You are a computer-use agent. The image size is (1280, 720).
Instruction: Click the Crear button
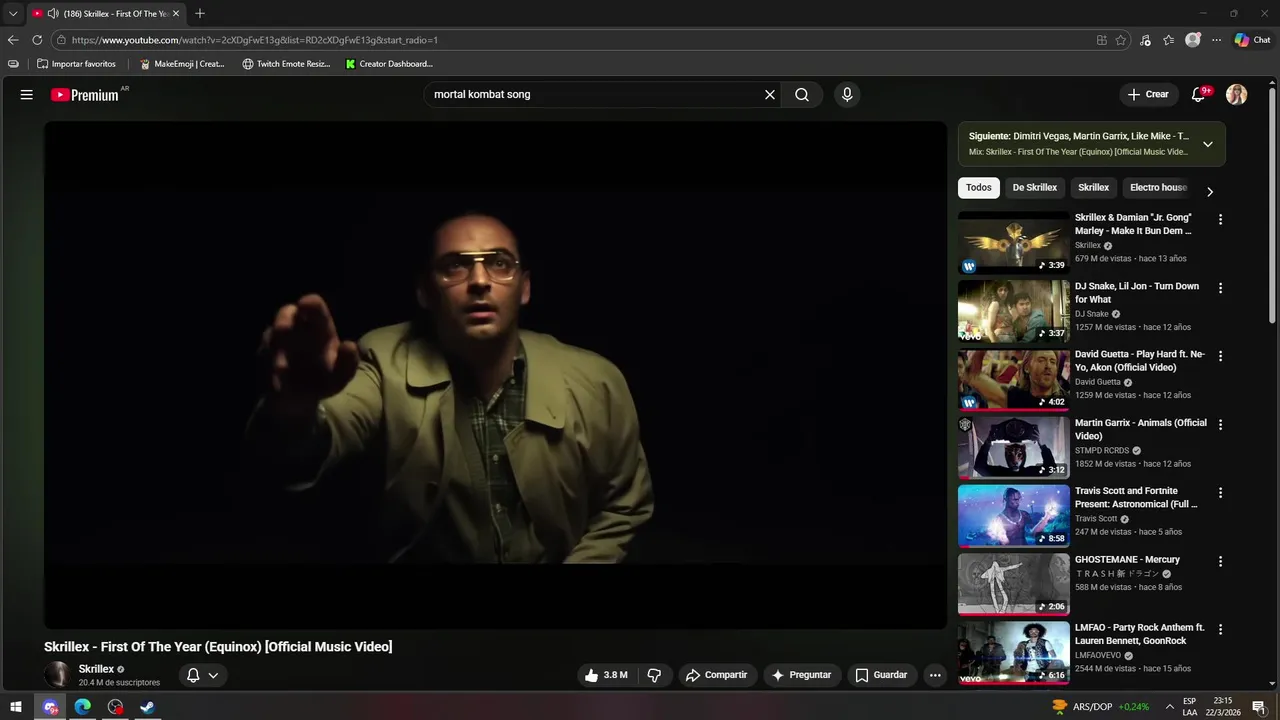coord(1148,95)
